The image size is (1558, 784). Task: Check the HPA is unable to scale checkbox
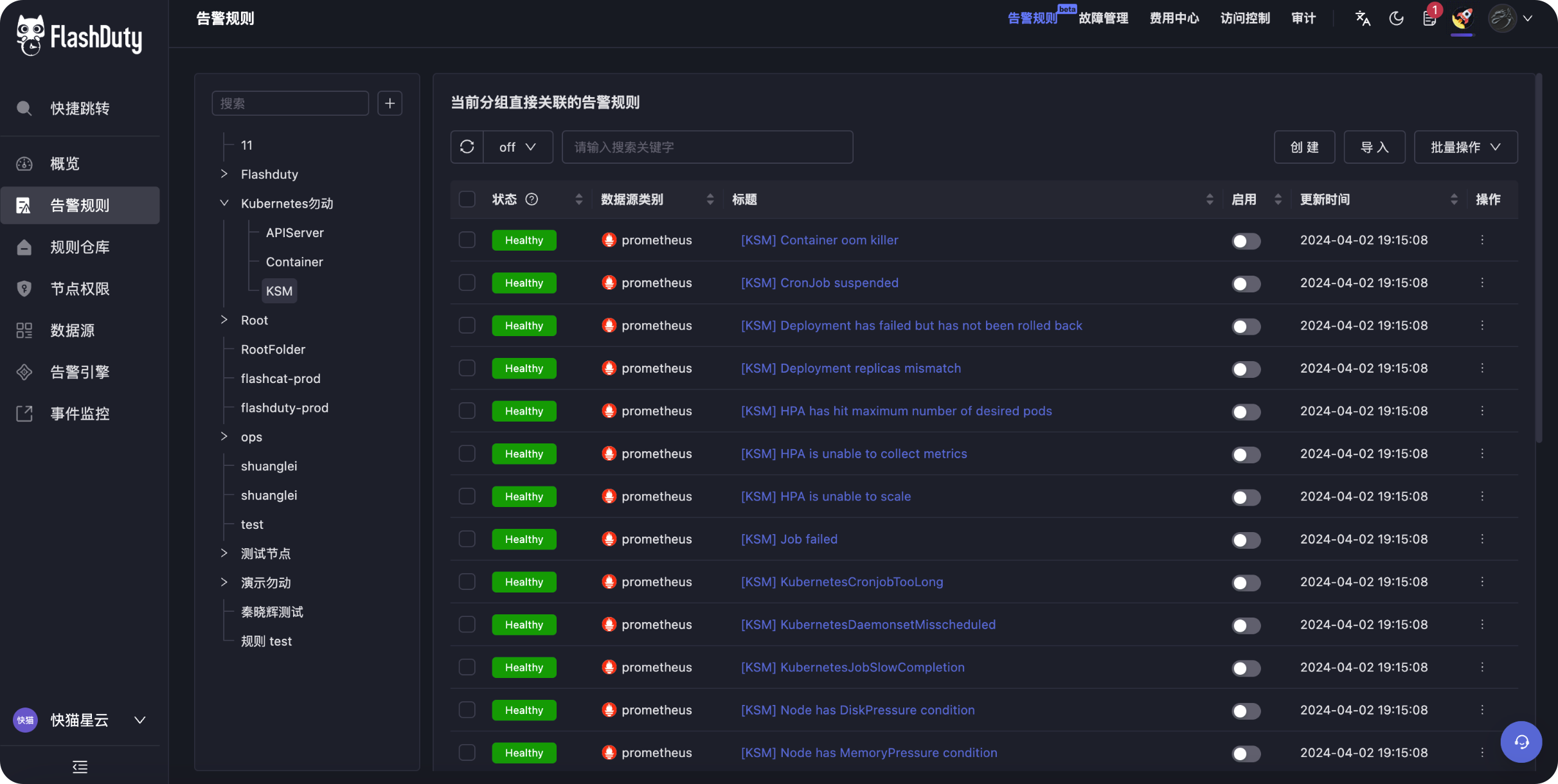[467, 496]
